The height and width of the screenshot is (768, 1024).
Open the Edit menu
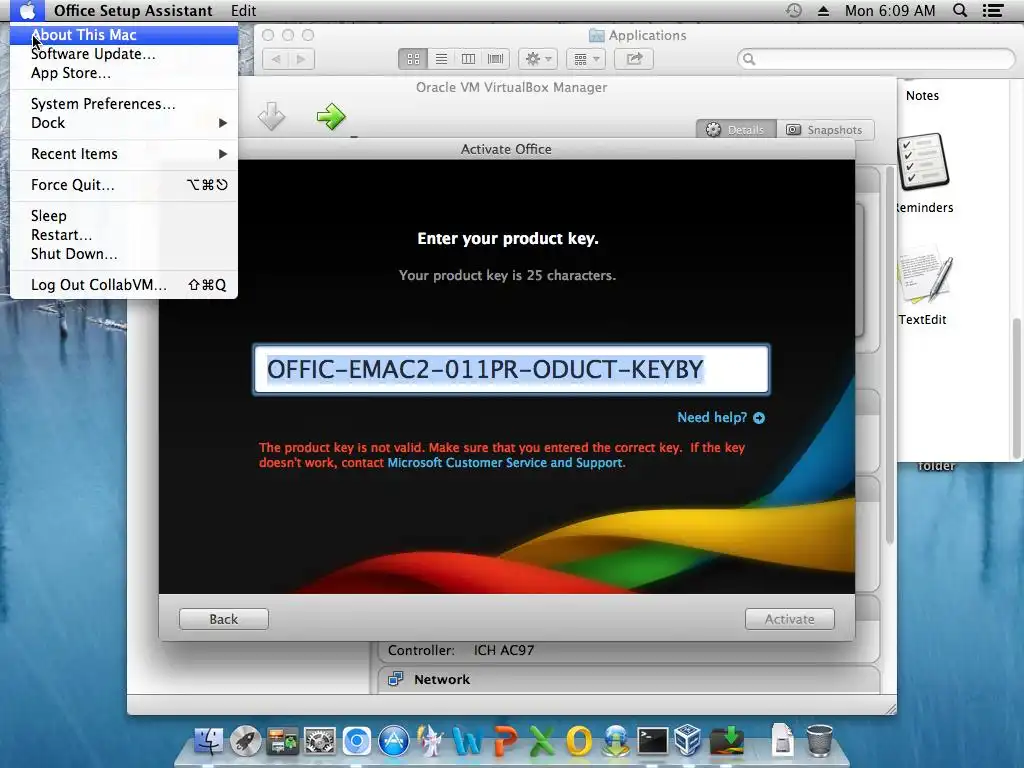(x=244, y=10)
